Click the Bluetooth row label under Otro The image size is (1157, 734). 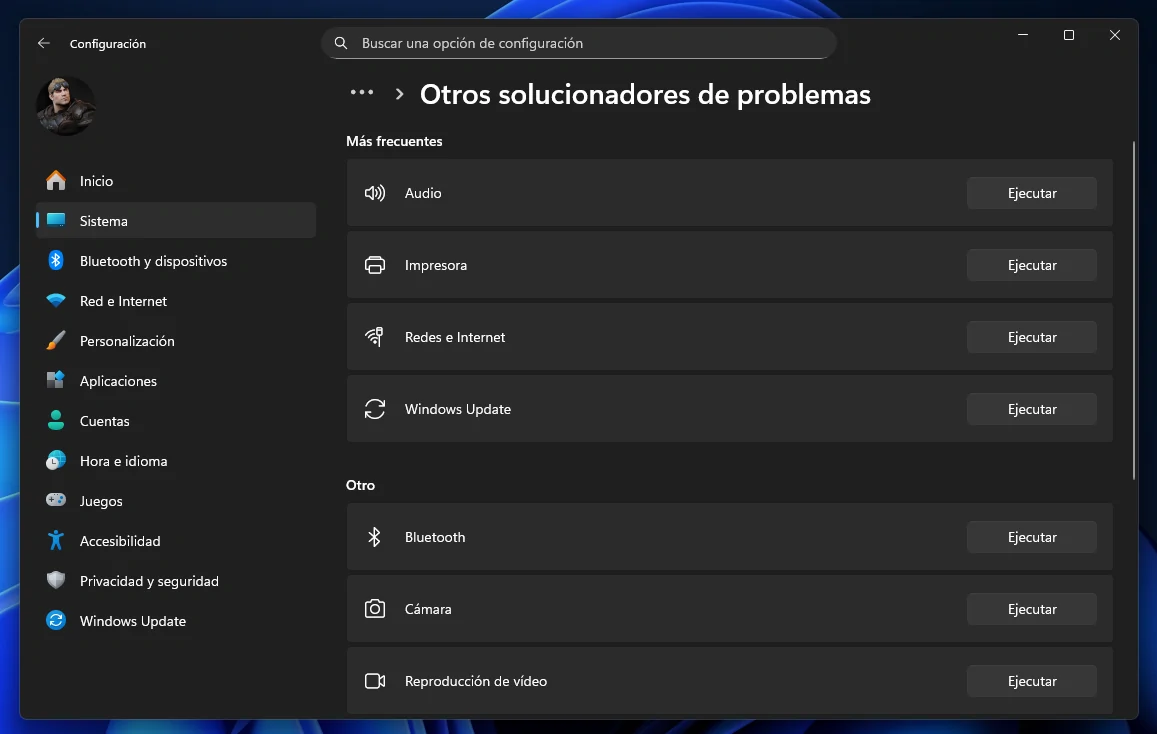click(x=435, y=538)
